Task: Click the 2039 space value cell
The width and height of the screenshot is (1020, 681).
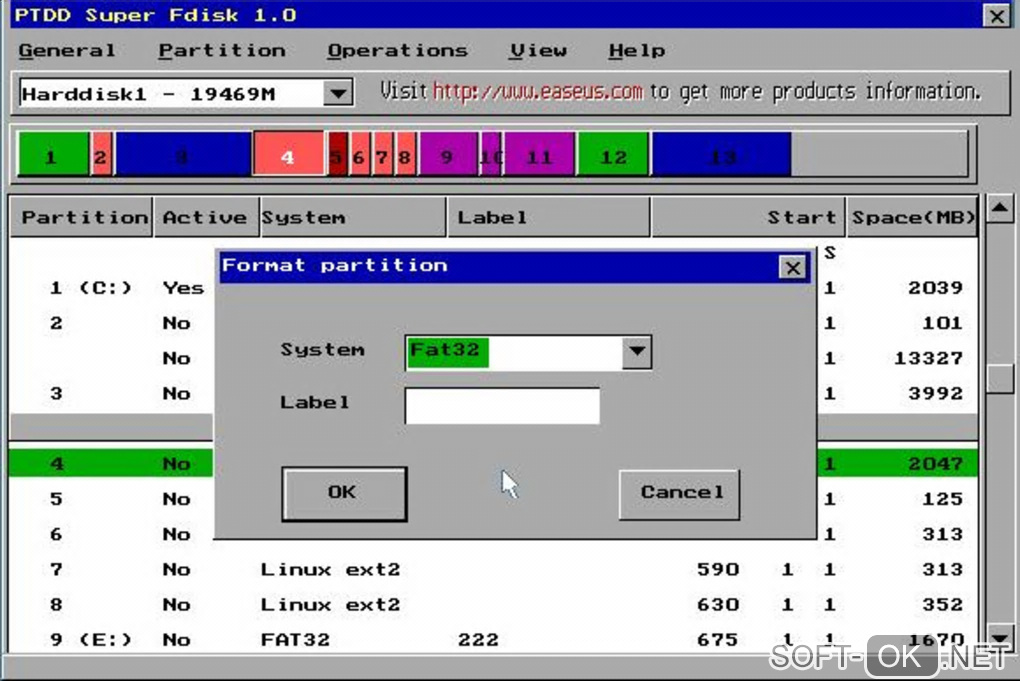Action: click(935, 287)
